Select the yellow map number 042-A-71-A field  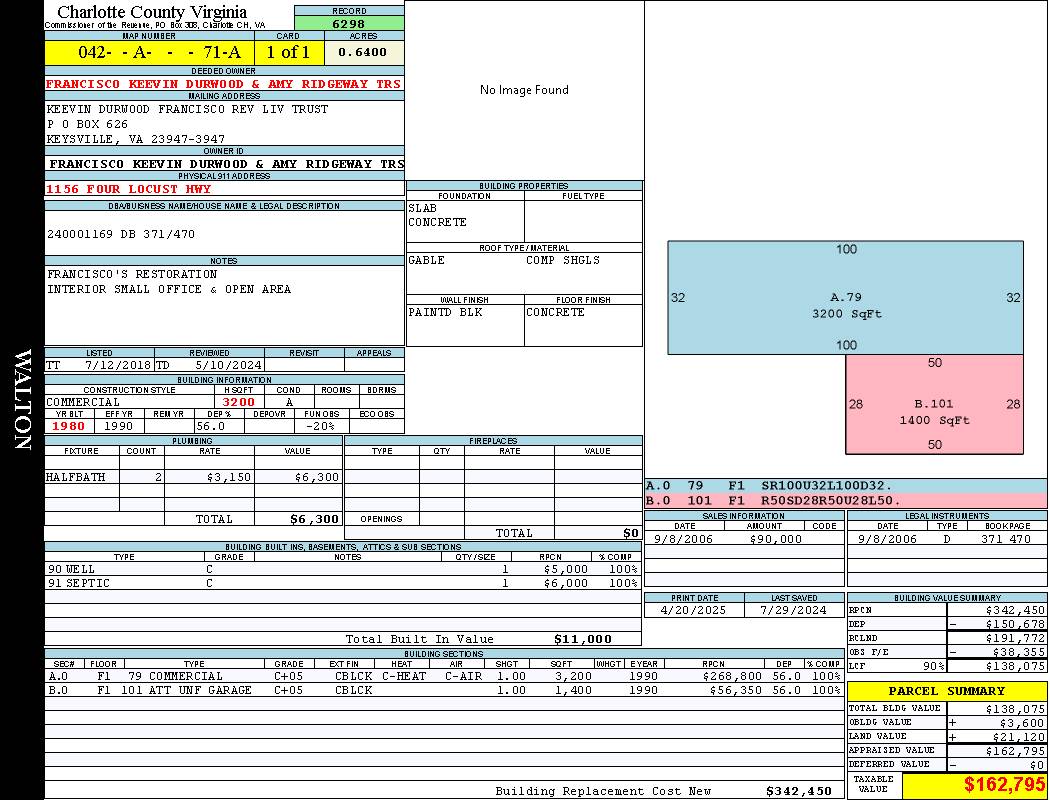149,52
